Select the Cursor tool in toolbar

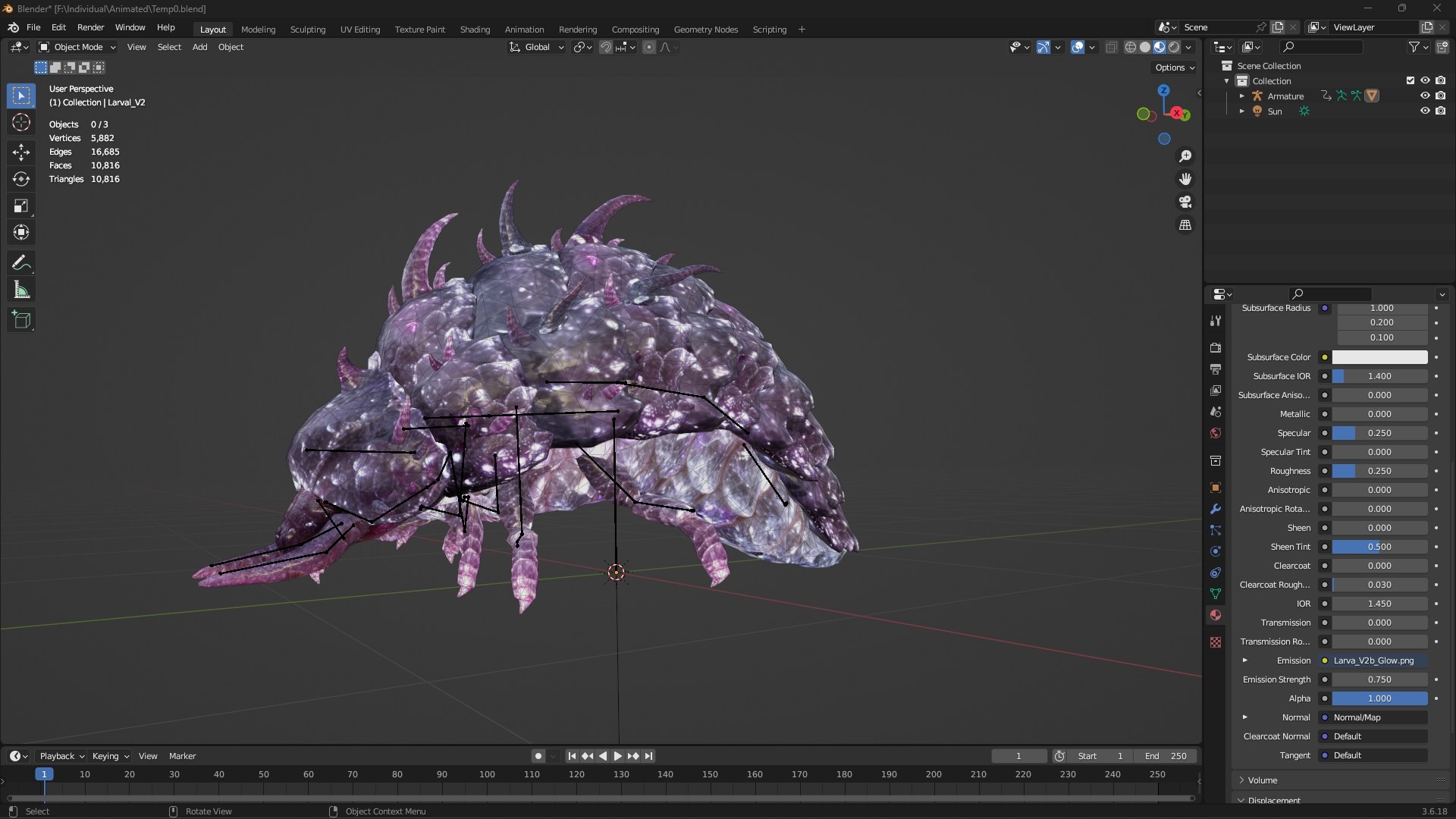pyautogui.click(x=21, y=122)
